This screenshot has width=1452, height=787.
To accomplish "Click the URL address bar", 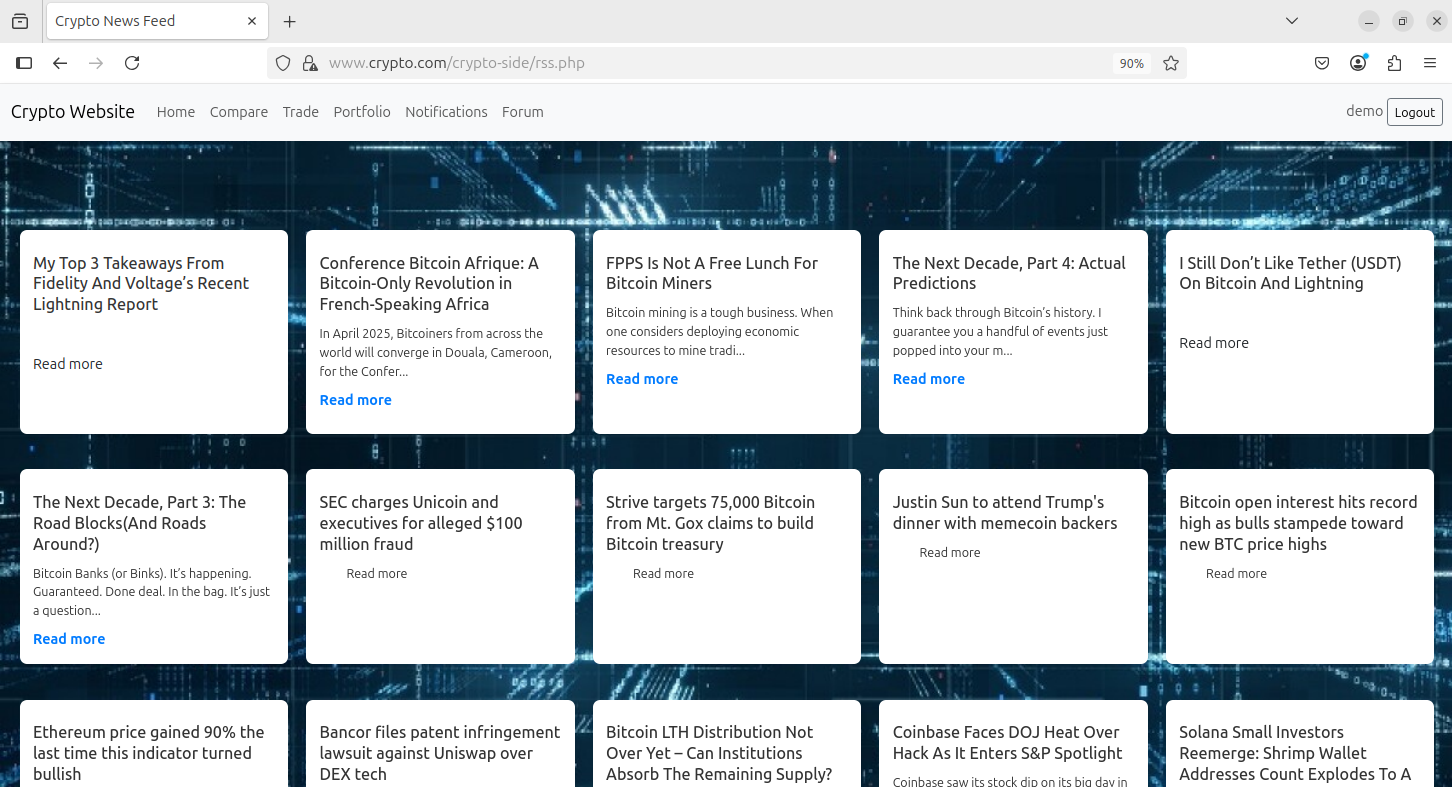I will (700, 63).
